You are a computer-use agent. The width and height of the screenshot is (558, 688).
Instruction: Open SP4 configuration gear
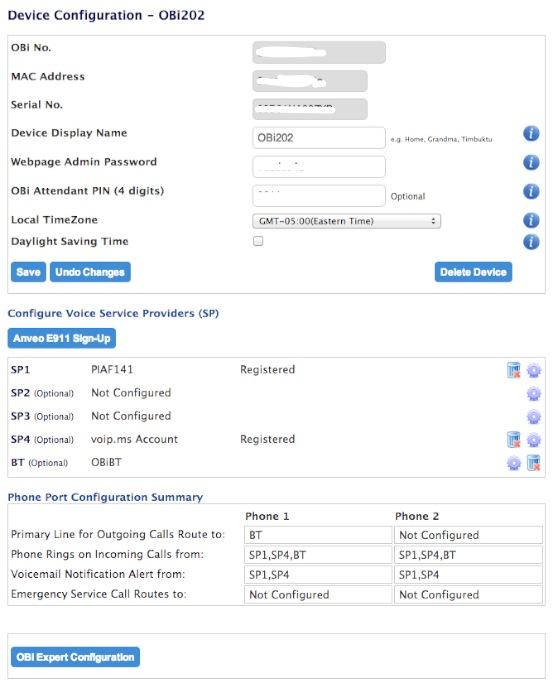click(x=534, y=440)
